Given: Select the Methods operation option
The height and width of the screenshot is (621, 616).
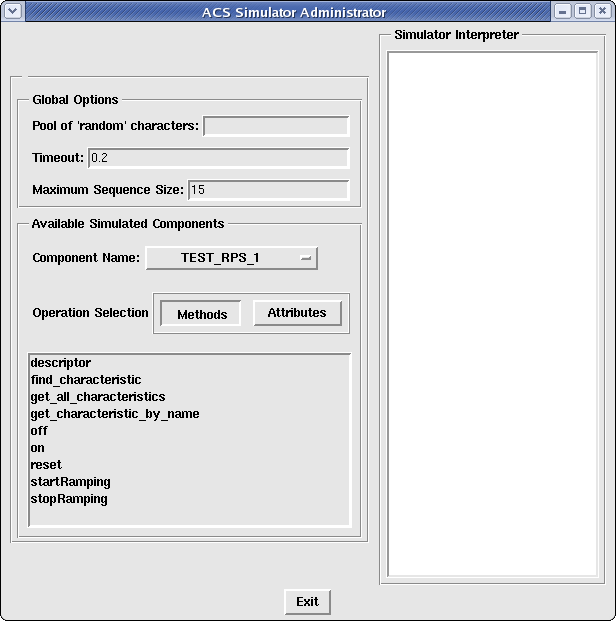Looking at the screenshot, I should coord(201,314).
